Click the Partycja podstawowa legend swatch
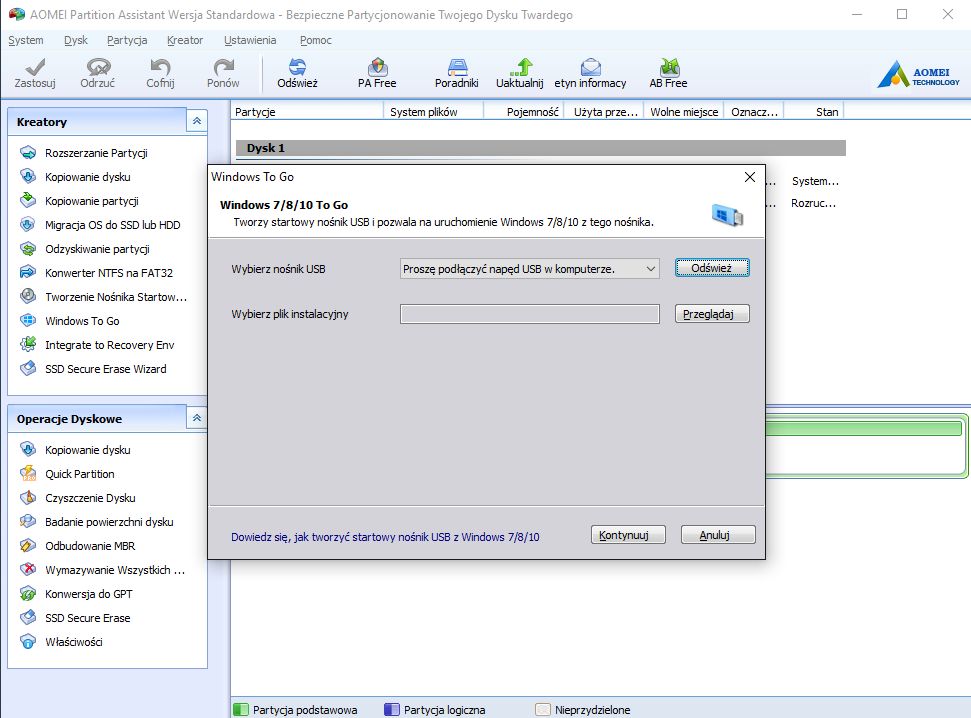 click(x=241, y=709)
